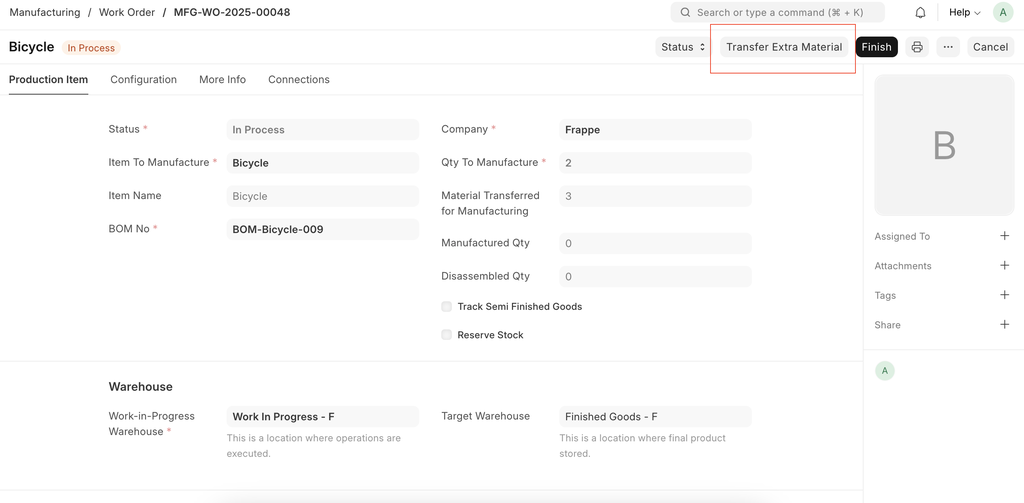The image size is (1024, 503).
Task: Add a tag with the plus icon
Action: click(1004, 295)
